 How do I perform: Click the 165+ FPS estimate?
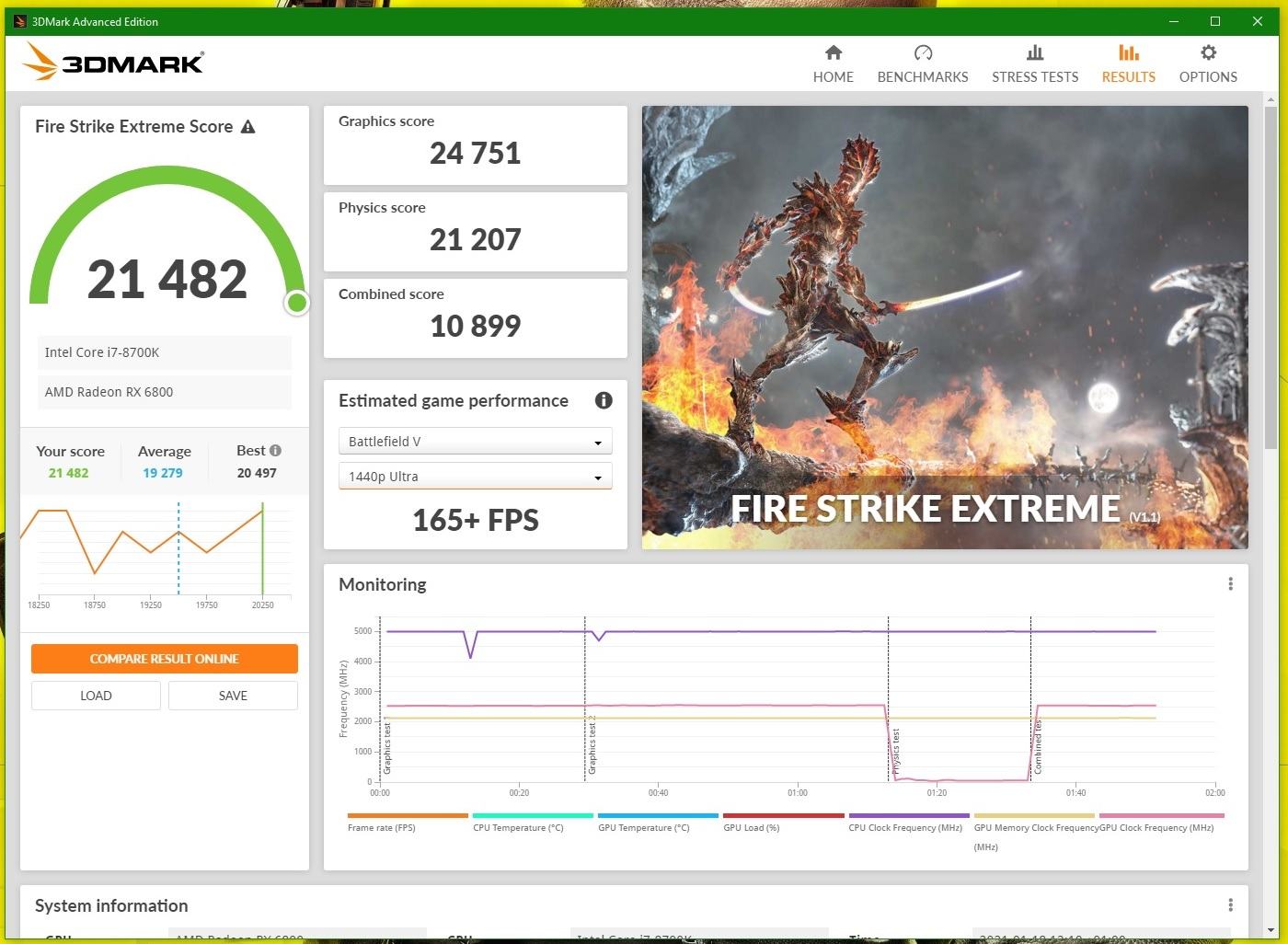tap(476, 520)
